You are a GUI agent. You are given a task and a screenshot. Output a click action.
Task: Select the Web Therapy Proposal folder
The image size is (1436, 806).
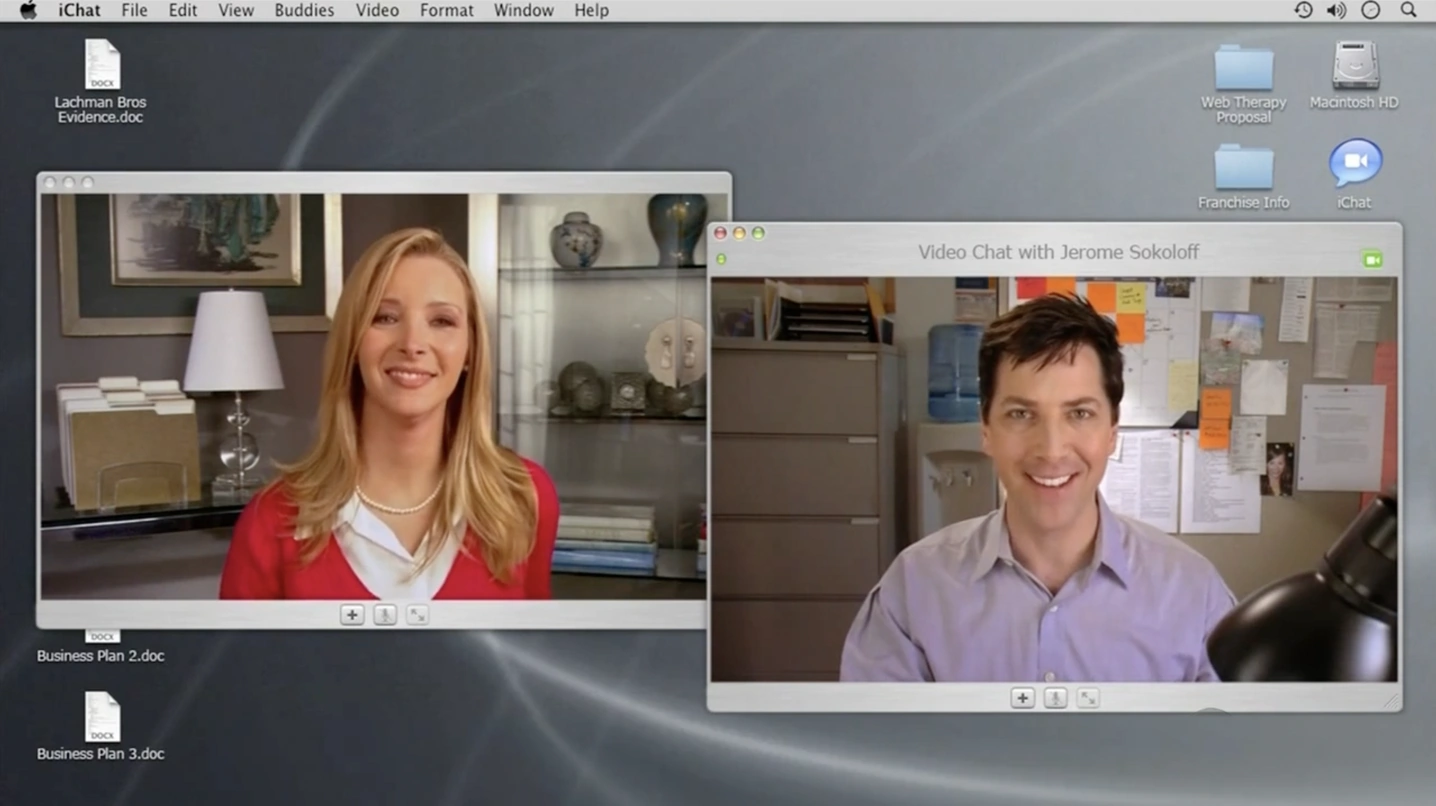click(1244, 67)
